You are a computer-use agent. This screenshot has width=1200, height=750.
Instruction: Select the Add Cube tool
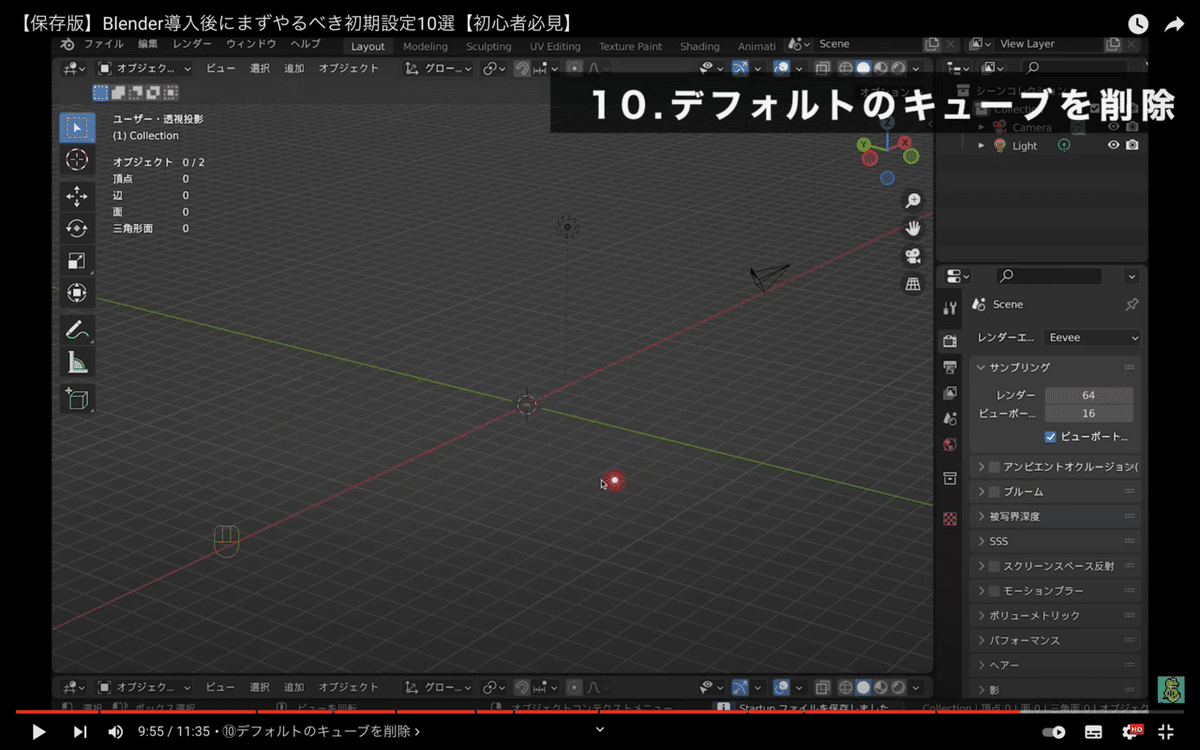tap(77, 398)
